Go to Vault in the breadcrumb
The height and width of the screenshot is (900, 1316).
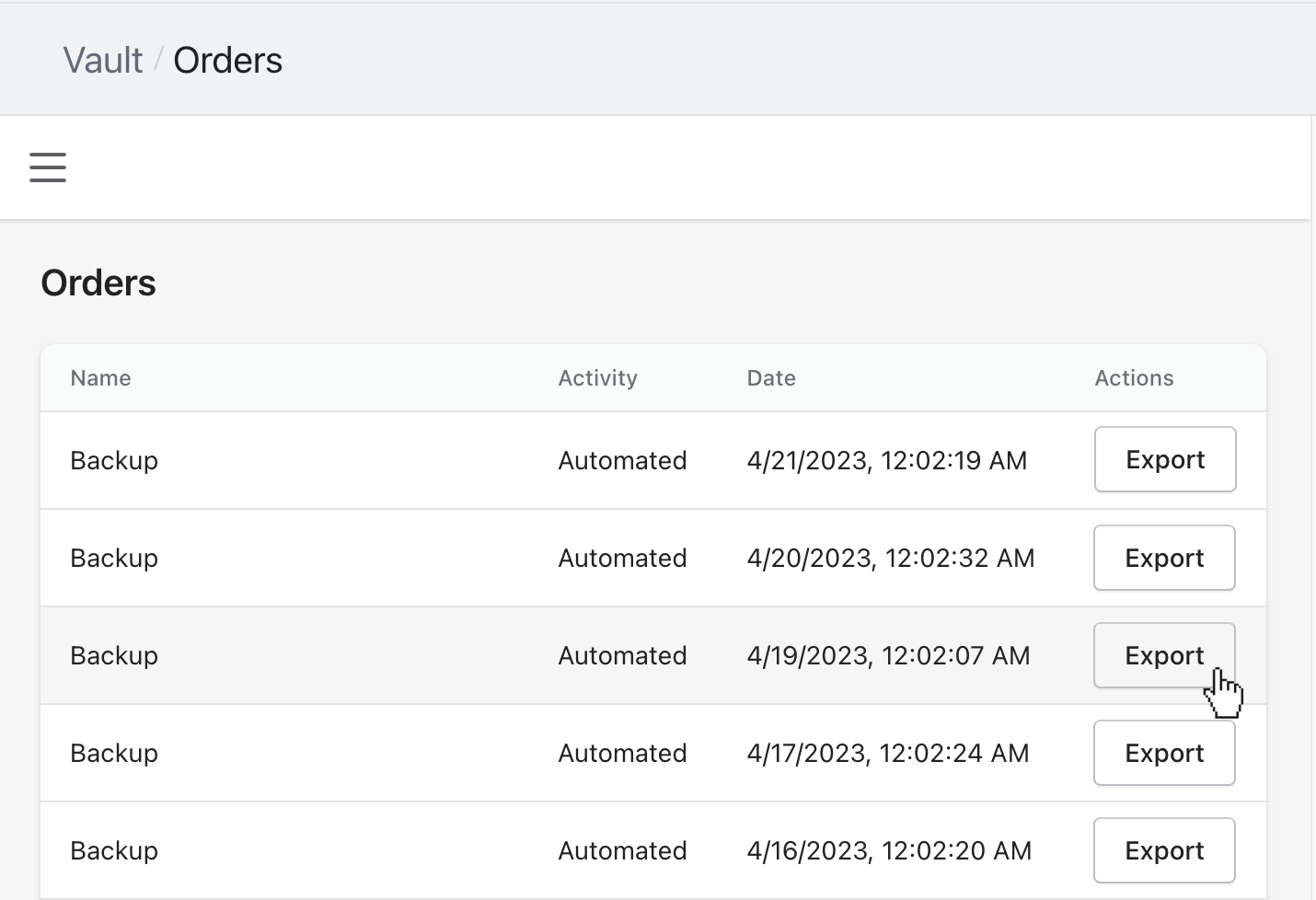pos(102,61)
